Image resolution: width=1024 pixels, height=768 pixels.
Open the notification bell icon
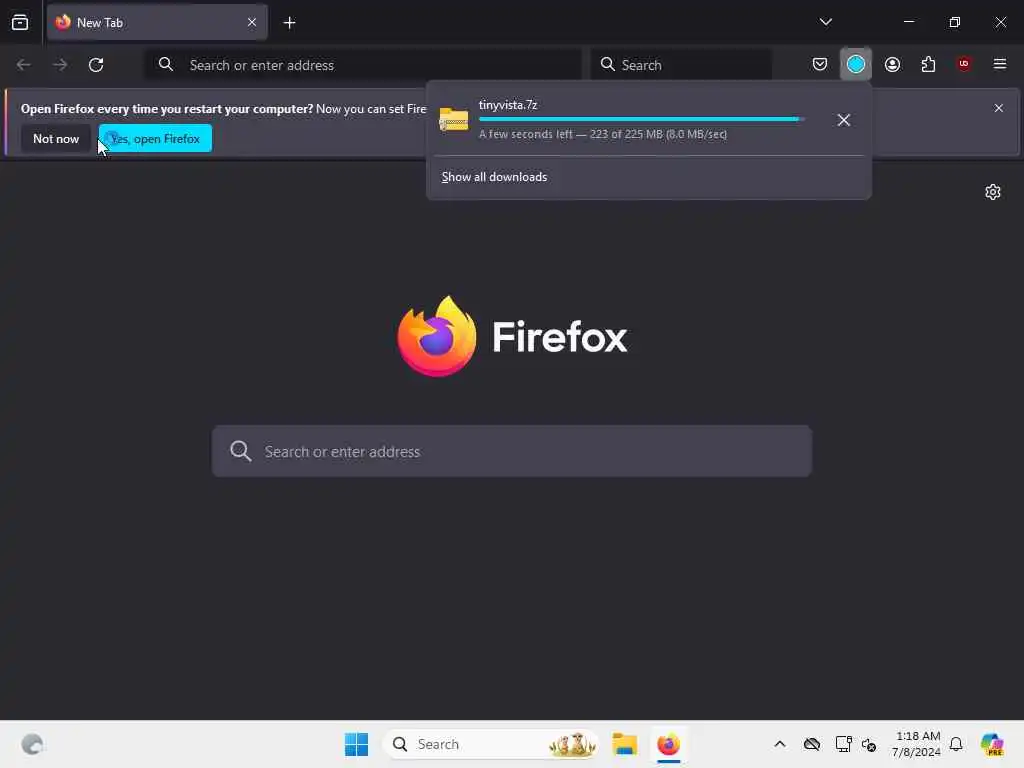pyautogui.click(x=956, y=744)
